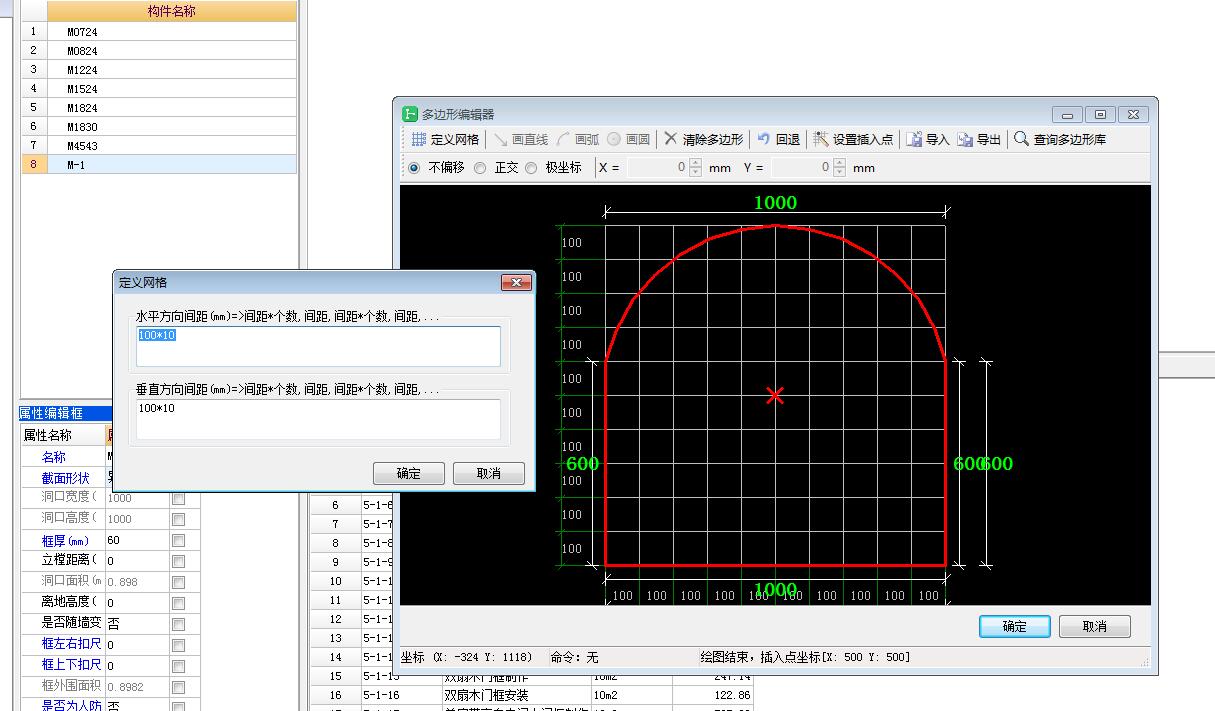
Task: Select the Orthogonal (正交) radio button
Action: [x=480, y=168]
